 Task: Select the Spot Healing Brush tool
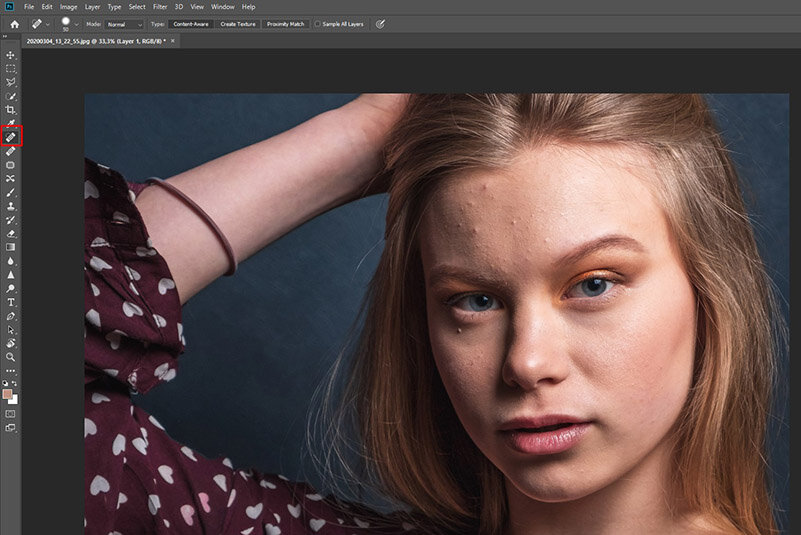[x=11, y=136]
